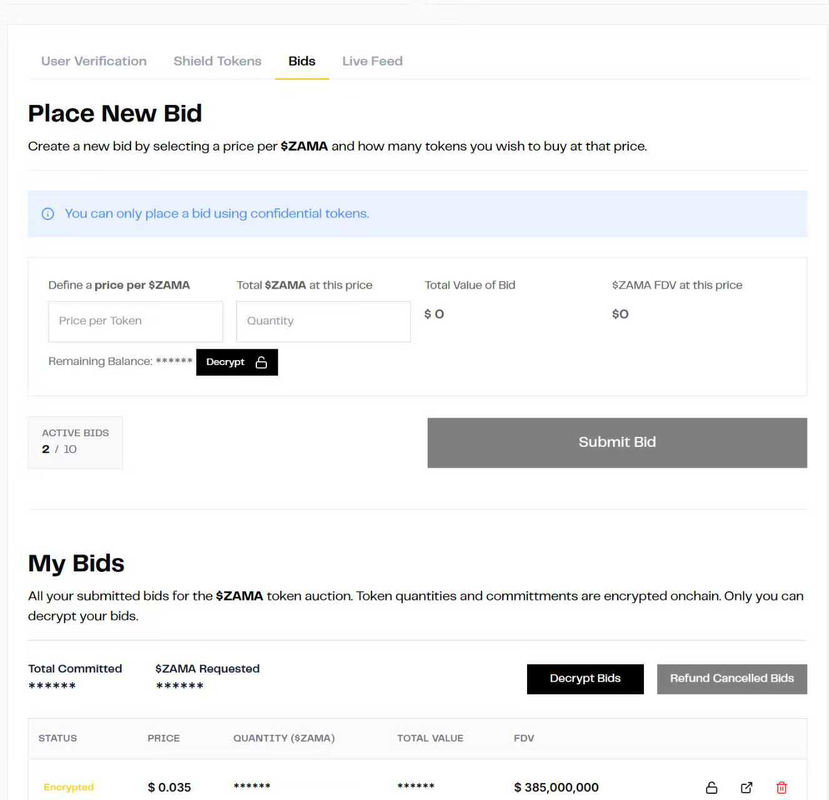This screenshot has width=829, height=800.
Task: Open the external link icon in the bid row
Action: [746, 788]
